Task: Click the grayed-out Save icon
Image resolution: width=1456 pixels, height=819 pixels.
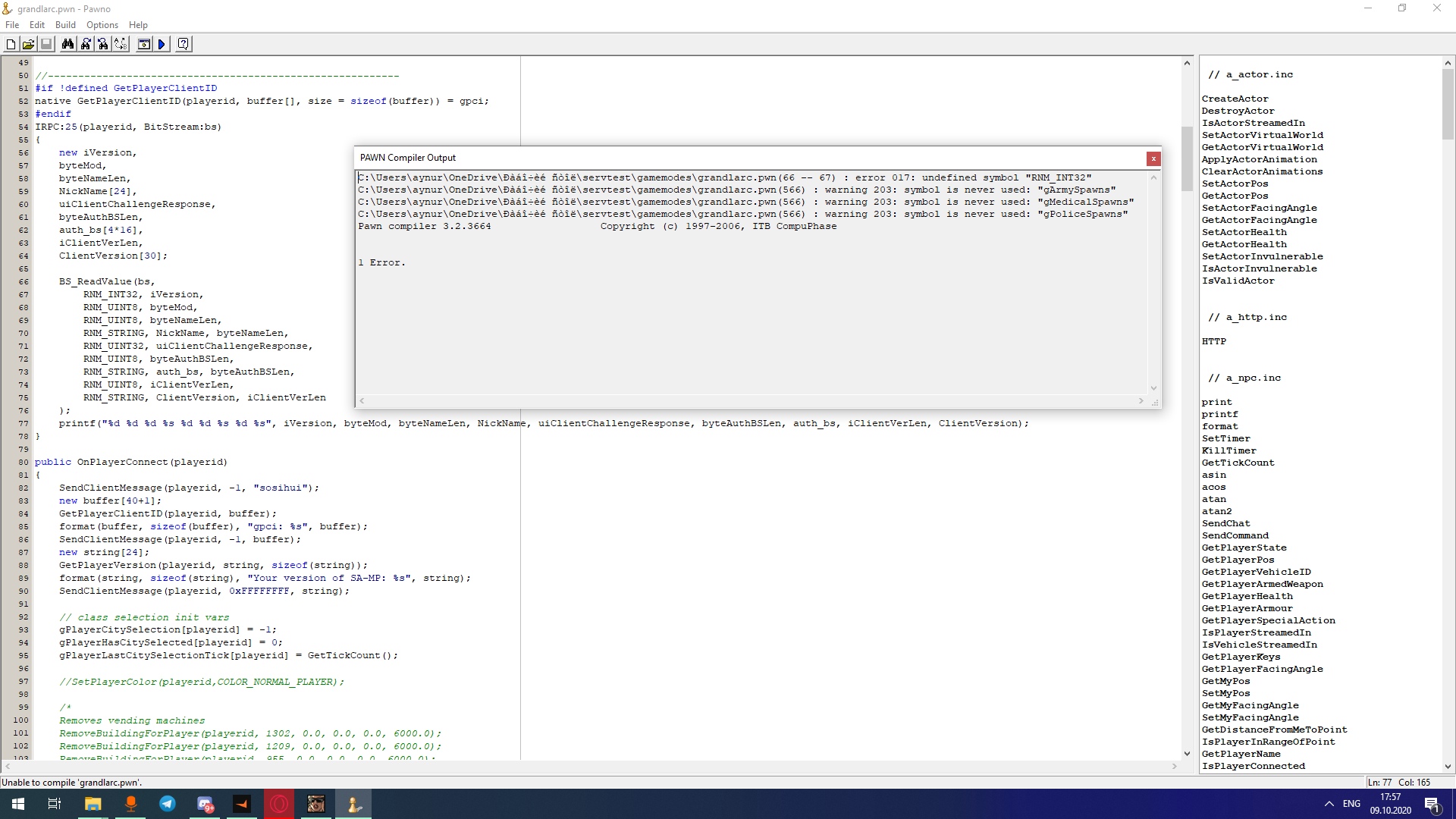Action: 46,44
